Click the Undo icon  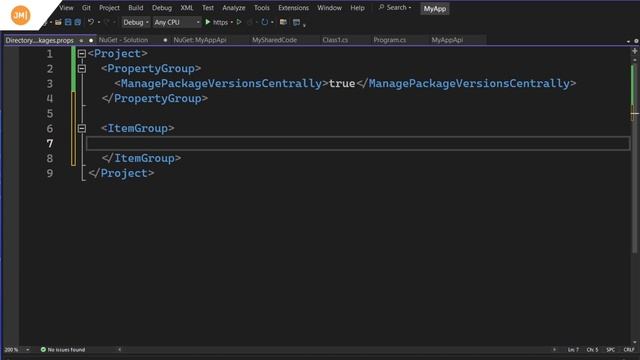[91, 22]
